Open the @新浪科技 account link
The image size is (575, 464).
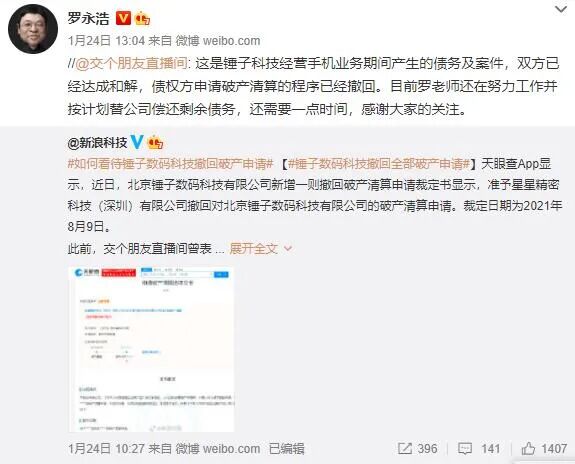point(97,142)
